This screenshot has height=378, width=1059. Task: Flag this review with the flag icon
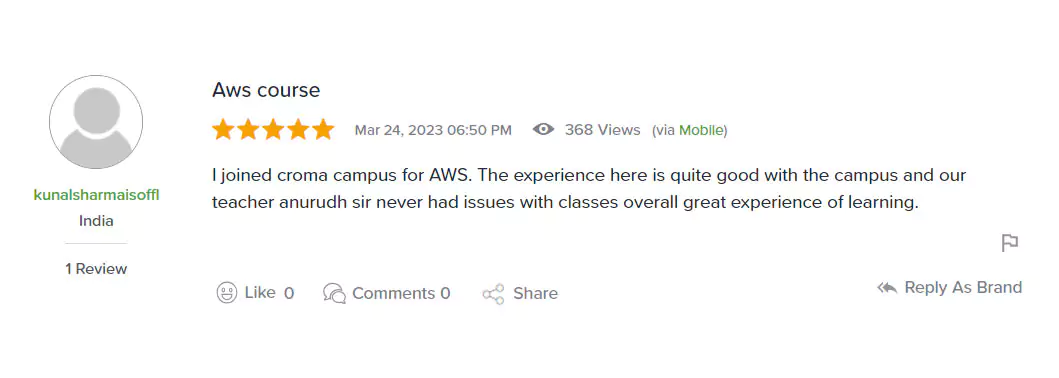[1010, 243]
